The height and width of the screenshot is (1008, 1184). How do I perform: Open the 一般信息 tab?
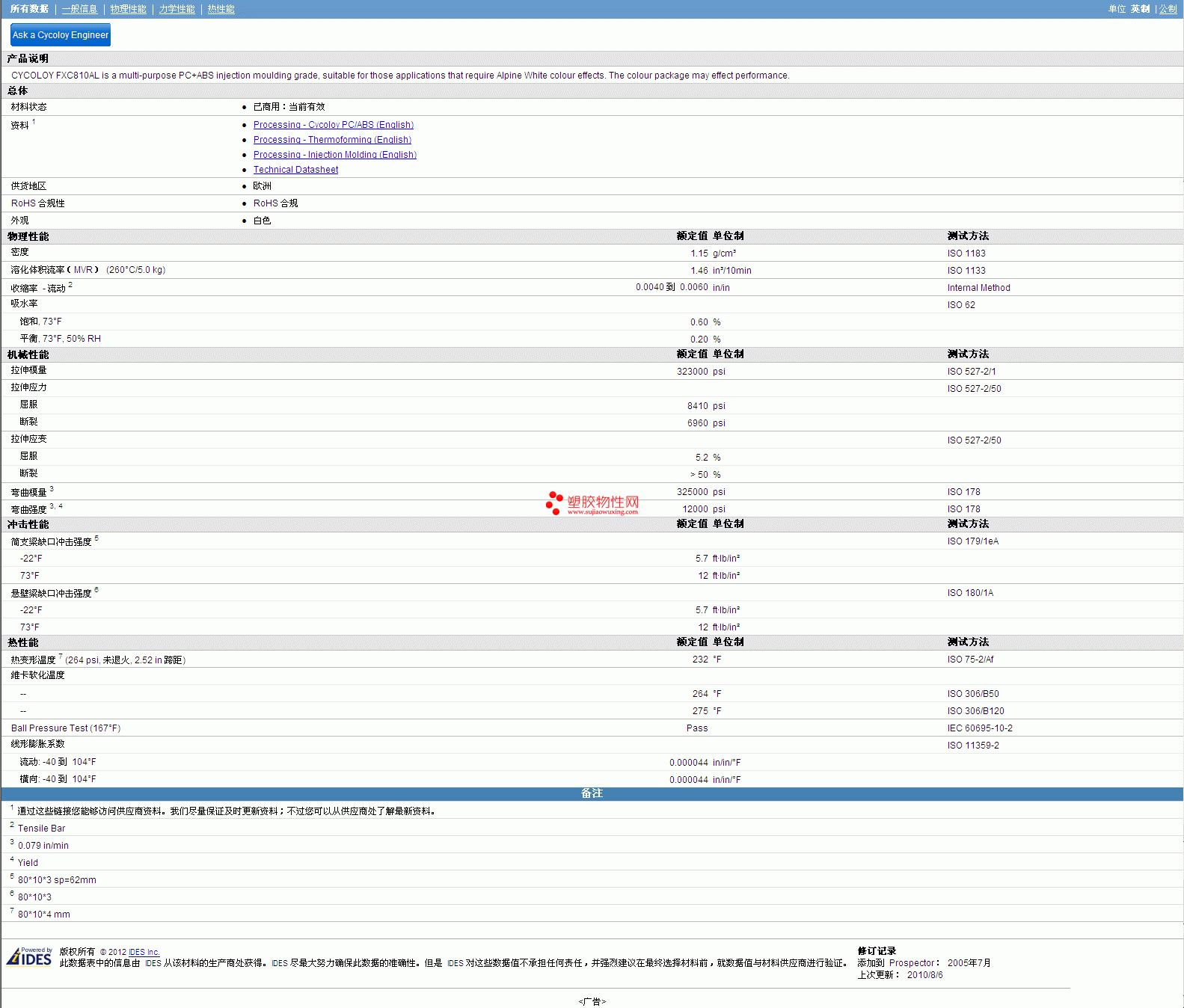79,9
